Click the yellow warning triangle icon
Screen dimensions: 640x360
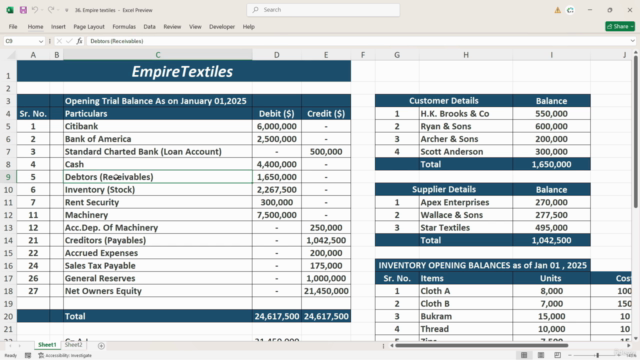pyautogui.click(x=557, y=10)
